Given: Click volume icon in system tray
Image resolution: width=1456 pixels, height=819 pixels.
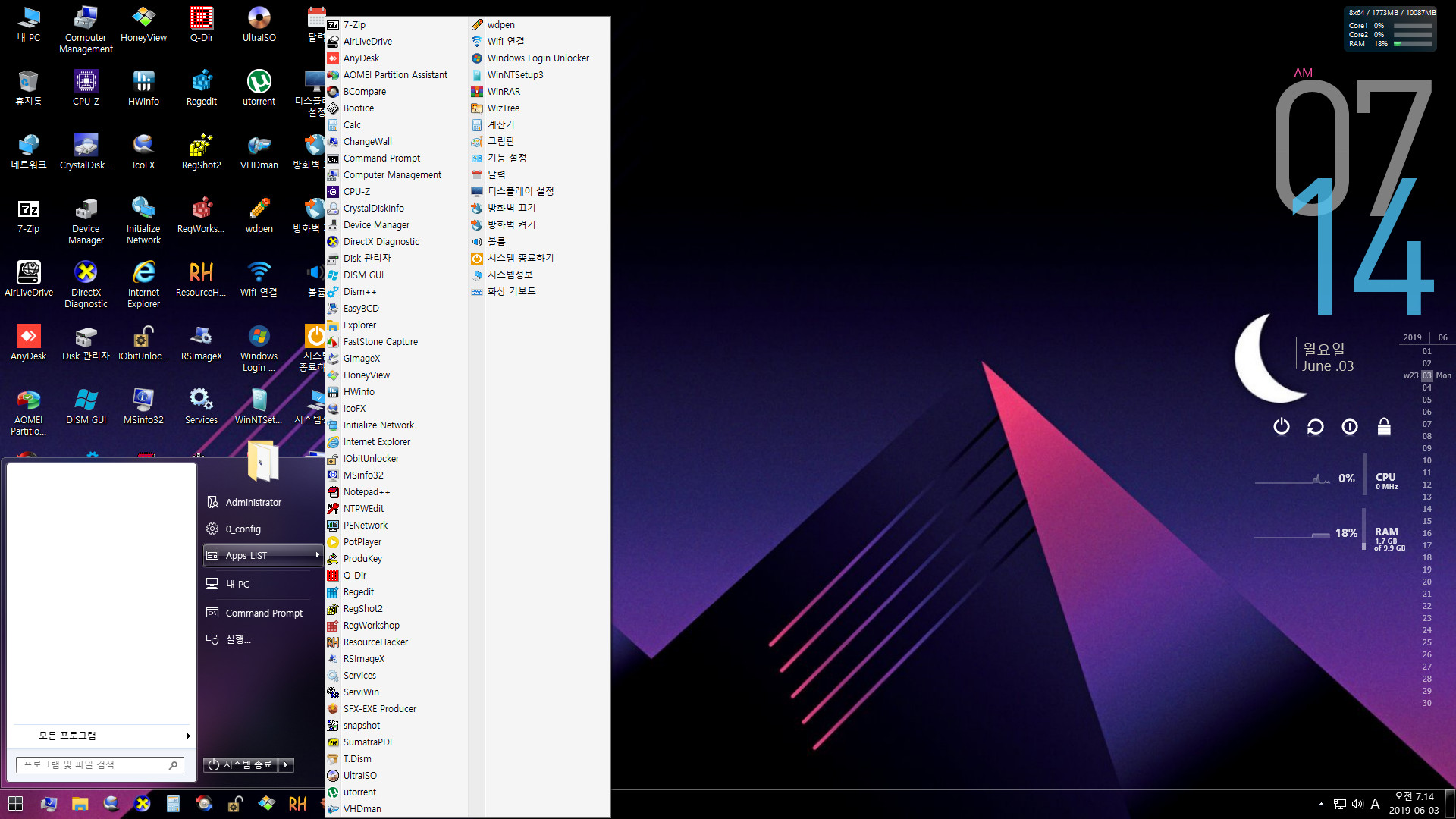Looking at the screenshot, I should pos(1357,804).
